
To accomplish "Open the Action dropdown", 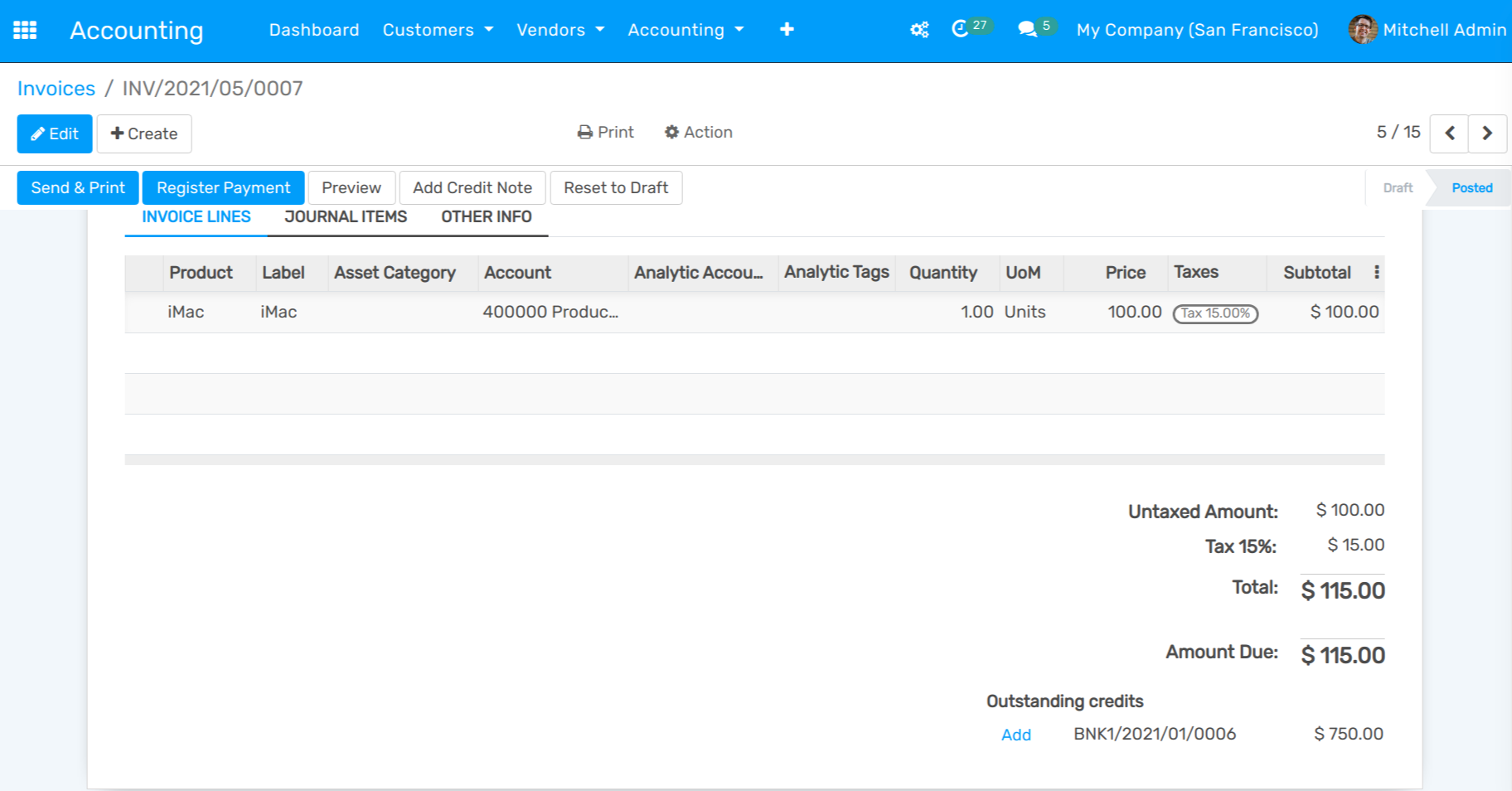I will 699,133.
